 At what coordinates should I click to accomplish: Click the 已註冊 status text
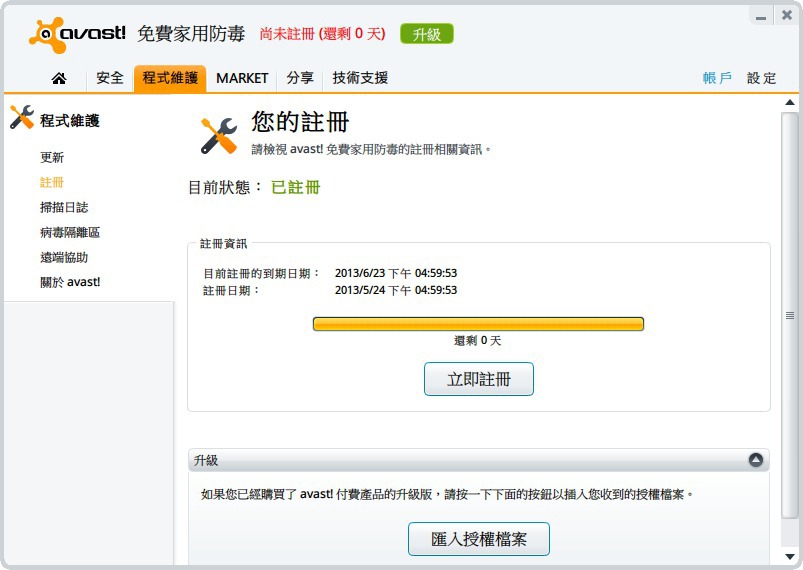[295, 187]
